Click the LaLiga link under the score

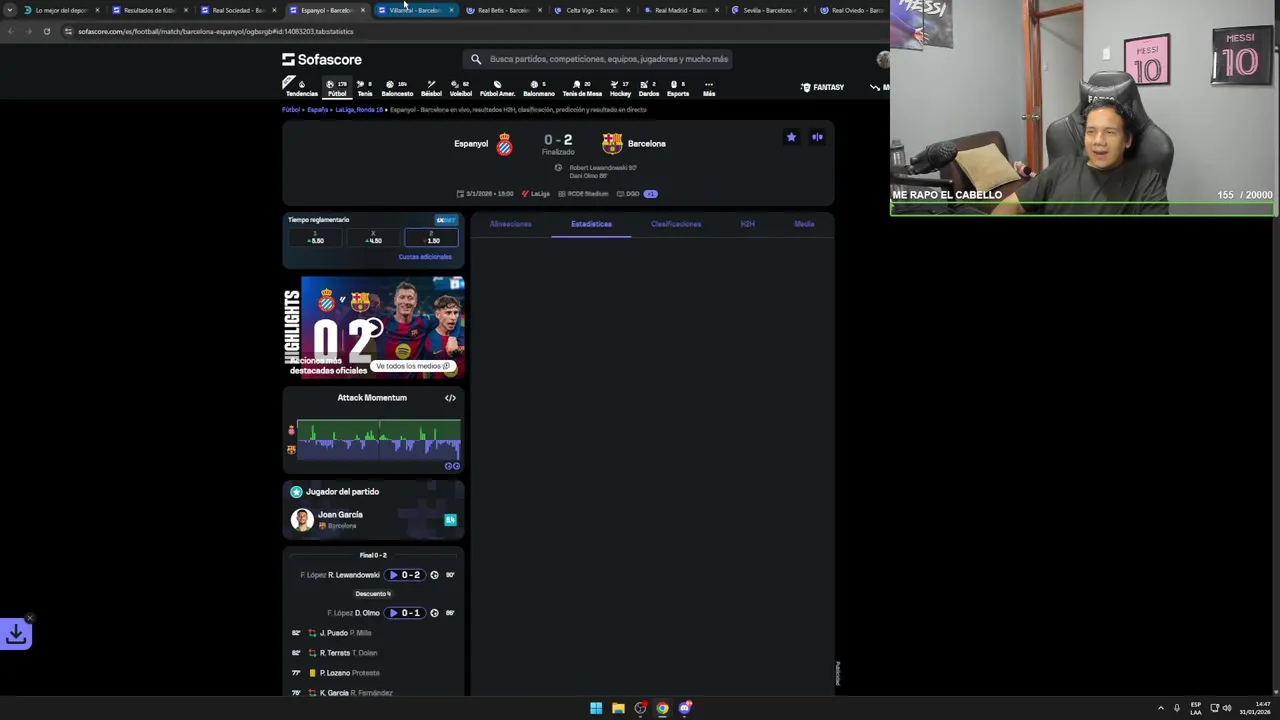click(536, 194)
